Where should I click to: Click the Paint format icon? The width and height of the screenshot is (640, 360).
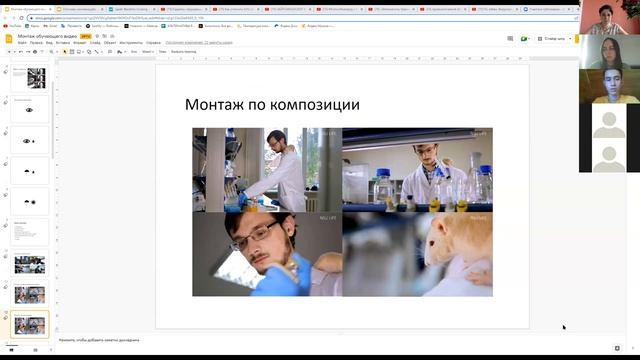point(42,52)
